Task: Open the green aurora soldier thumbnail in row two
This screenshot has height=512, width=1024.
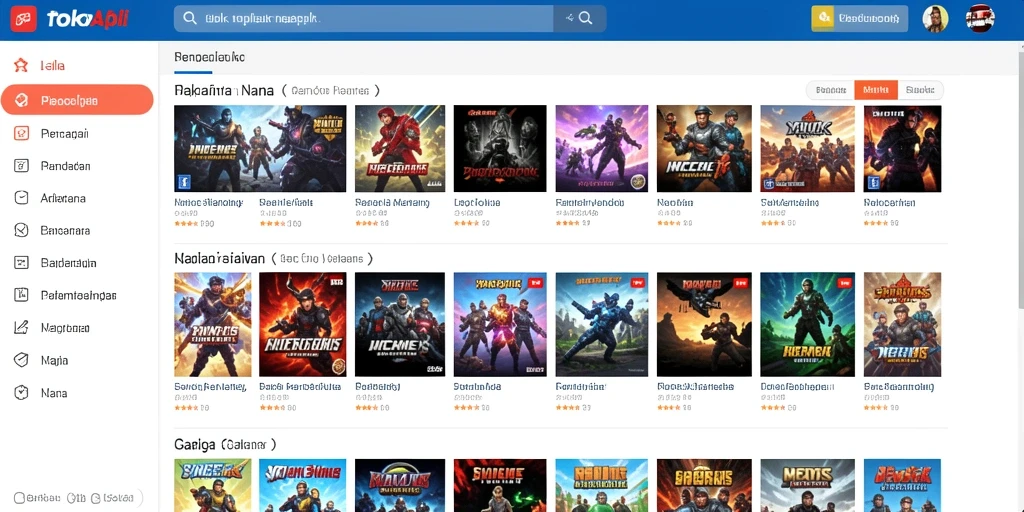Action: pyautogui.click(x=807, y=325)
